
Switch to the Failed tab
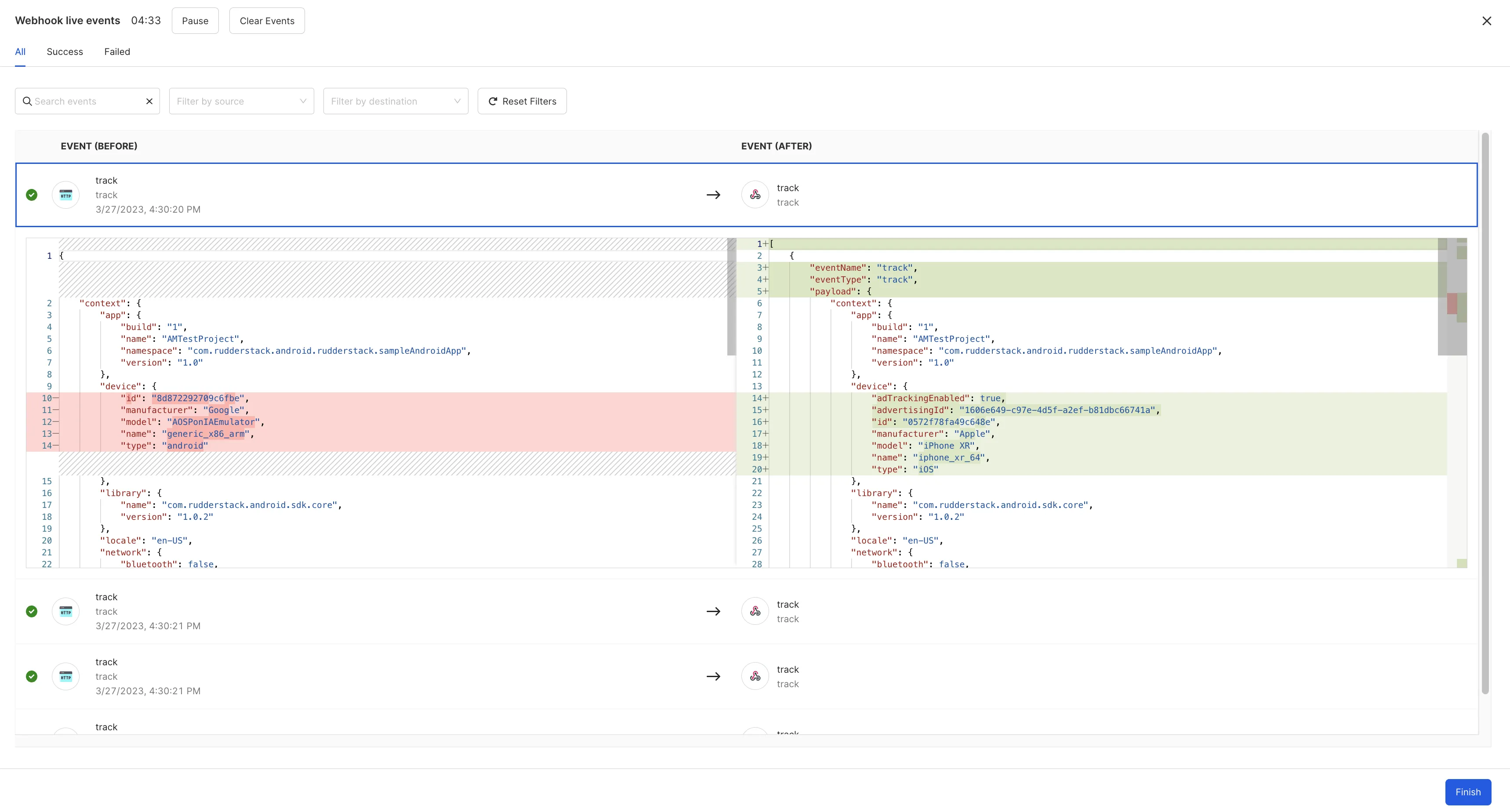(117, 51)
